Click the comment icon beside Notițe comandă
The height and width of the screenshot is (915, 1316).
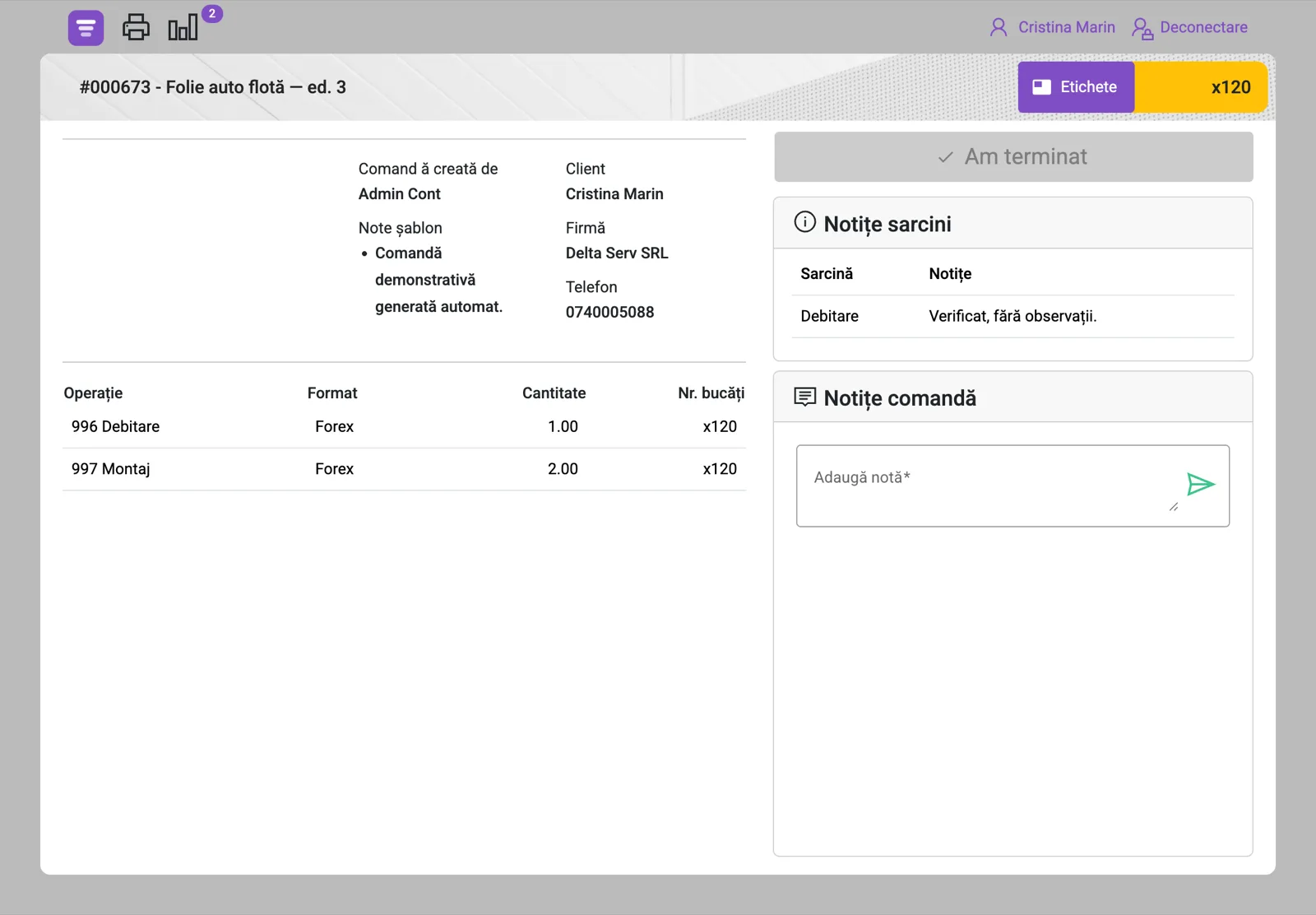(804, 397)
